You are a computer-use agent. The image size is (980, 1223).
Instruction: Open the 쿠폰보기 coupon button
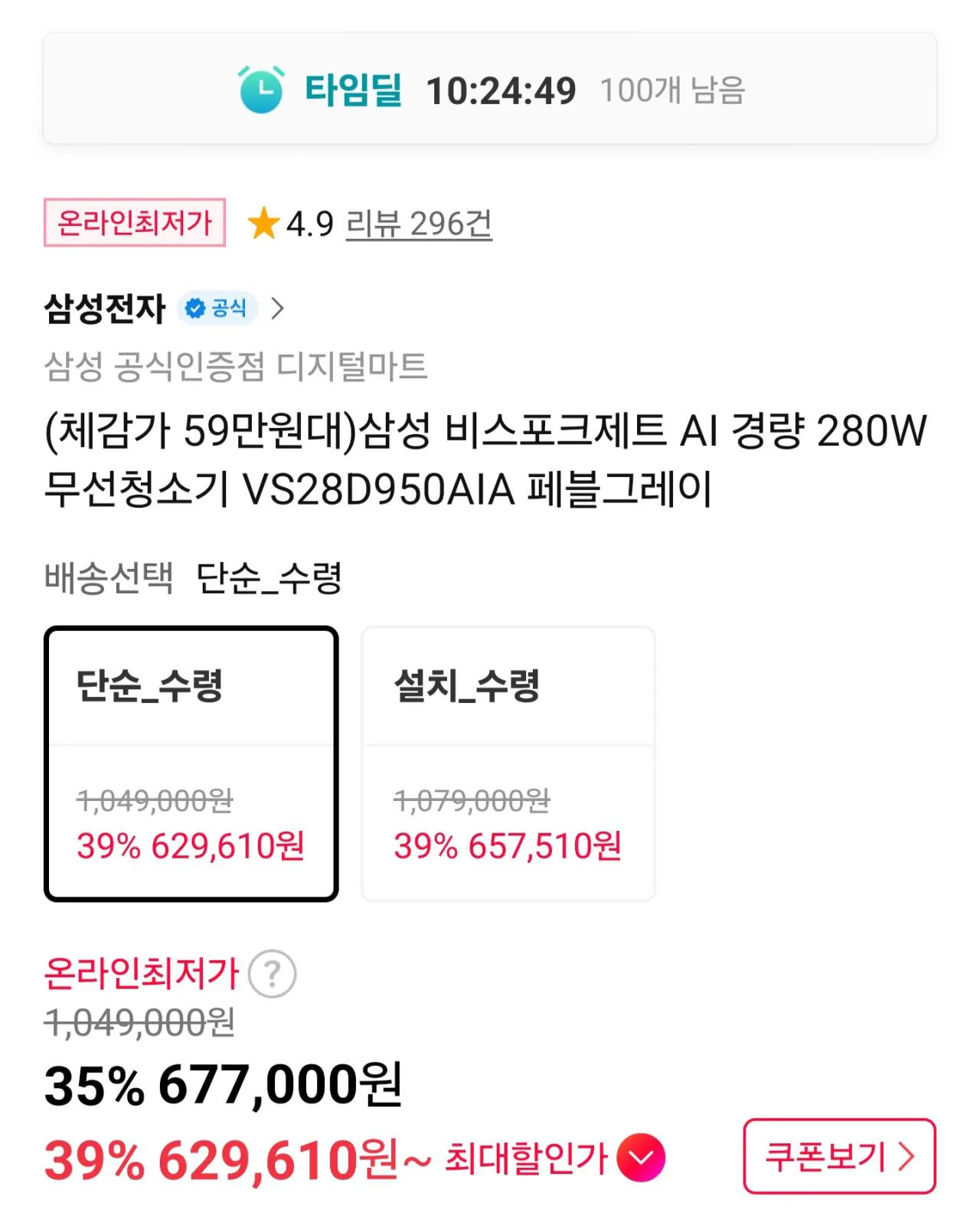[838, 1157]
